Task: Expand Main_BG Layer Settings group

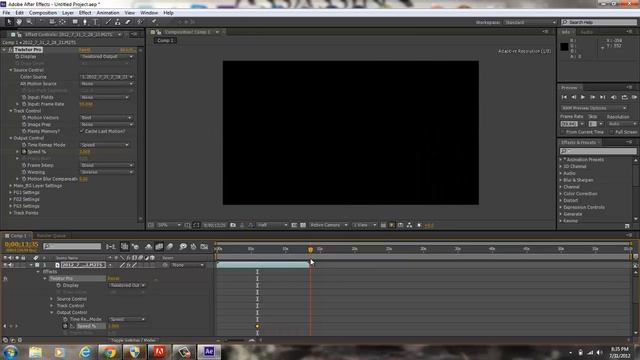Action: tap(11, 186)
